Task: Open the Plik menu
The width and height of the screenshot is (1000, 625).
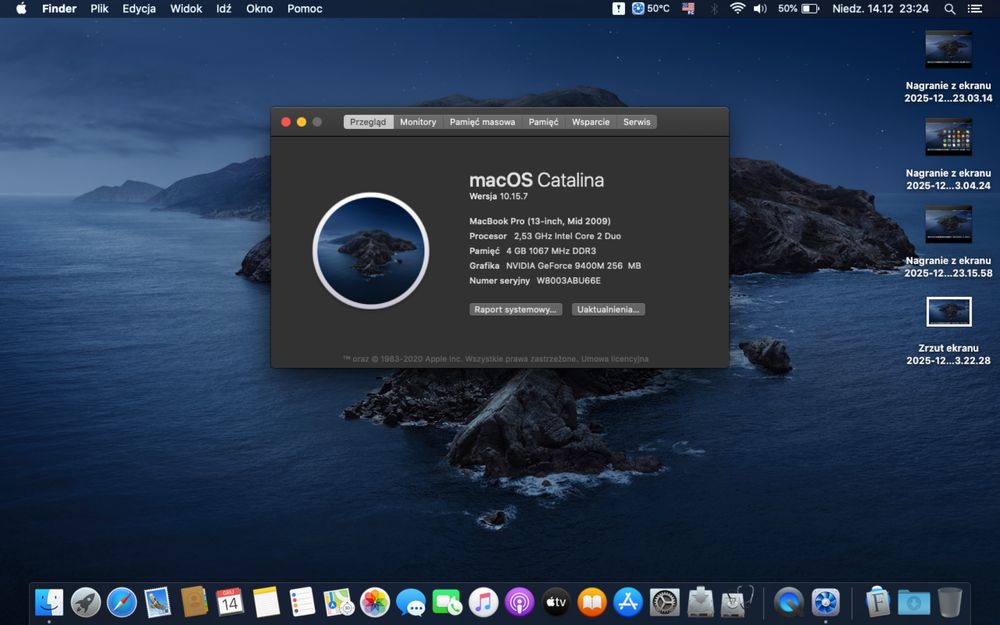Action: pos(99,8)
